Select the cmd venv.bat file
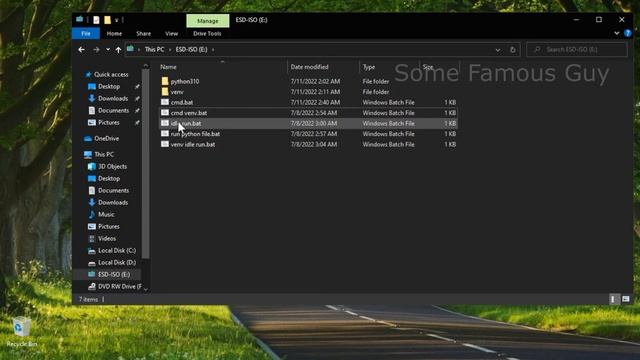The image size is (640, 360). 189,113
